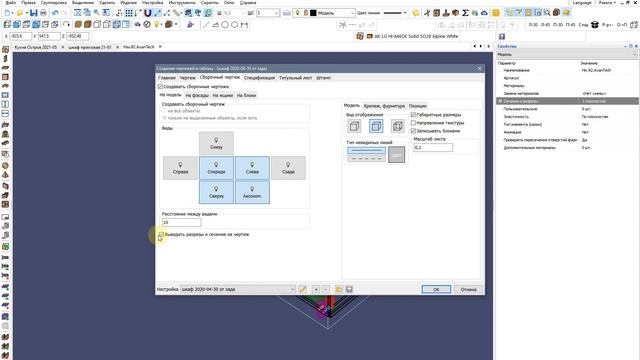Open the Файл menu
The width and height of the screenshot is (640, 360).
(x=11, y=3)
